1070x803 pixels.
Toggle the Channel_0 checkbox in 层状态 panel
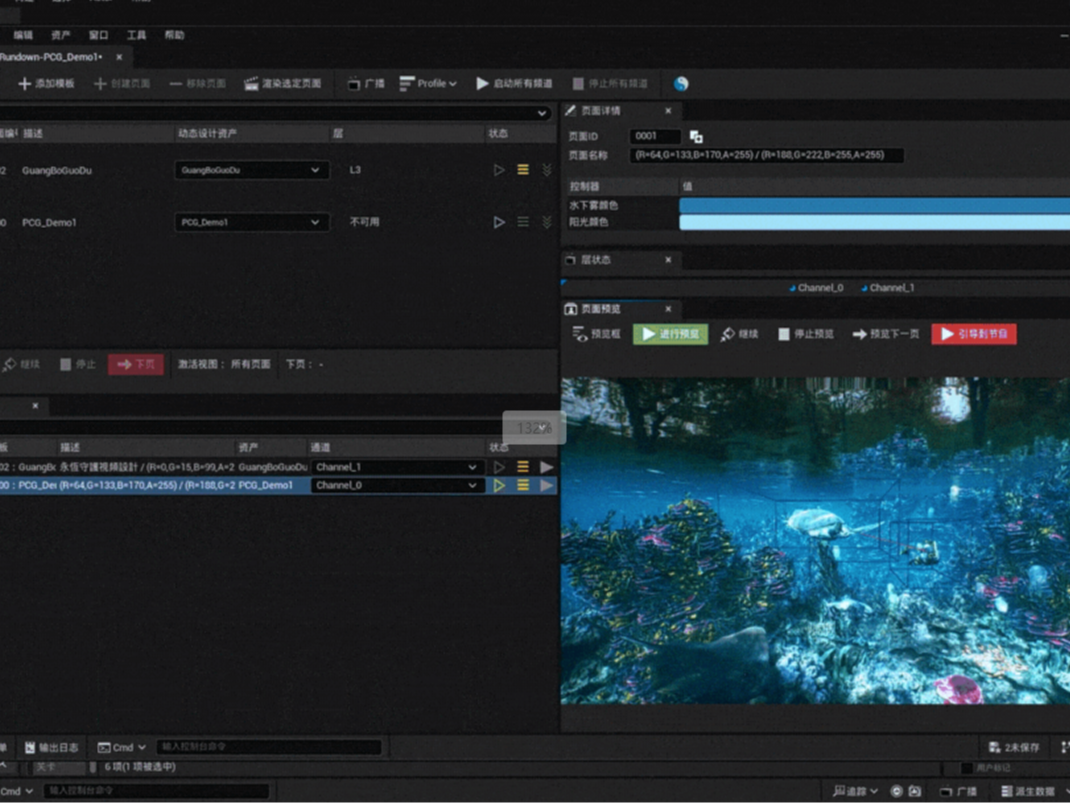click(x=791, y=287)
